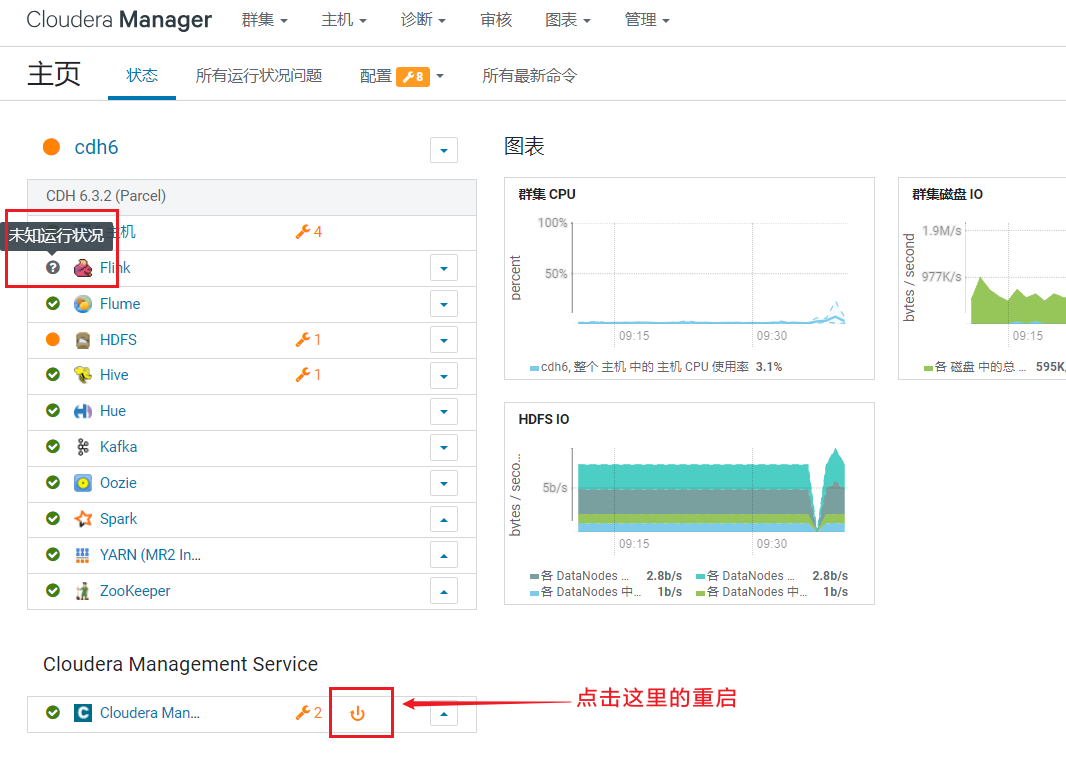This screenshot has height=774, width=1066.
Task: Open the YARN service actions dropdown
Action: pyautogui.click(x=444, y=556)
